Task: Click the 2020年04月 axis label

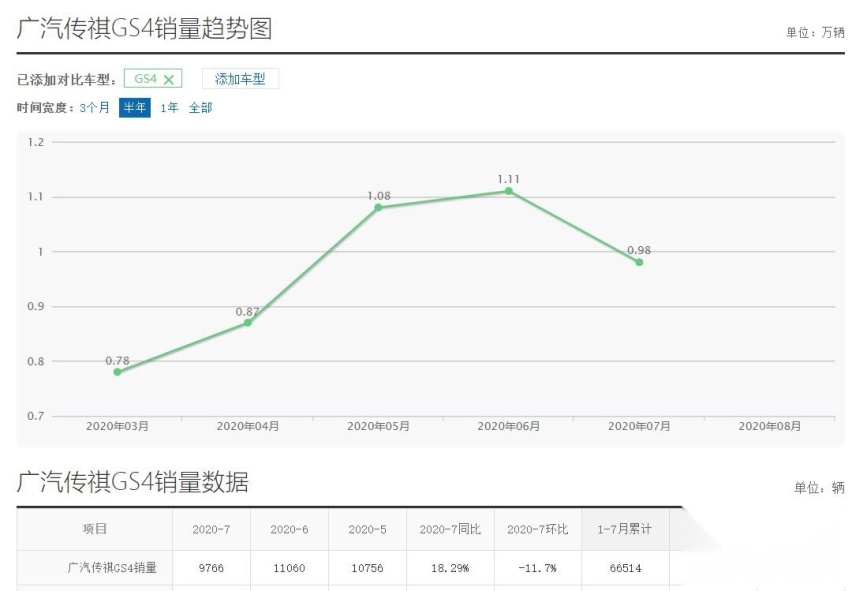Action: click(248, 426)
